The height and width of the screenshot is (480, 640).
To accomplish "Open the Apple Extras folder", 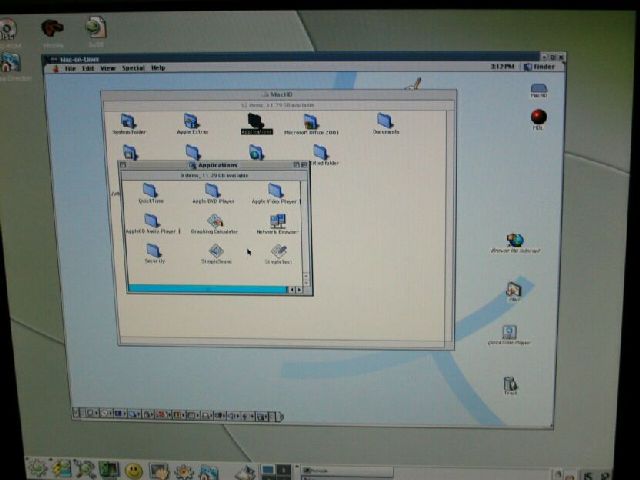I will coord(191,122).
